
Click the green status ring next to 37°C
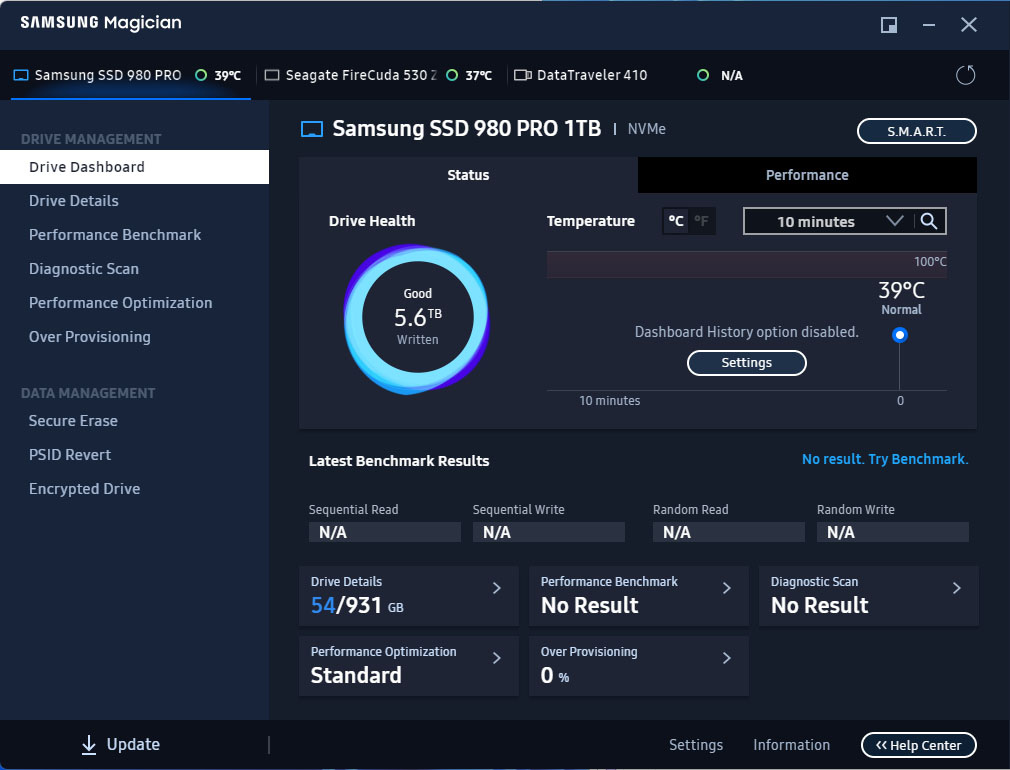452,75
